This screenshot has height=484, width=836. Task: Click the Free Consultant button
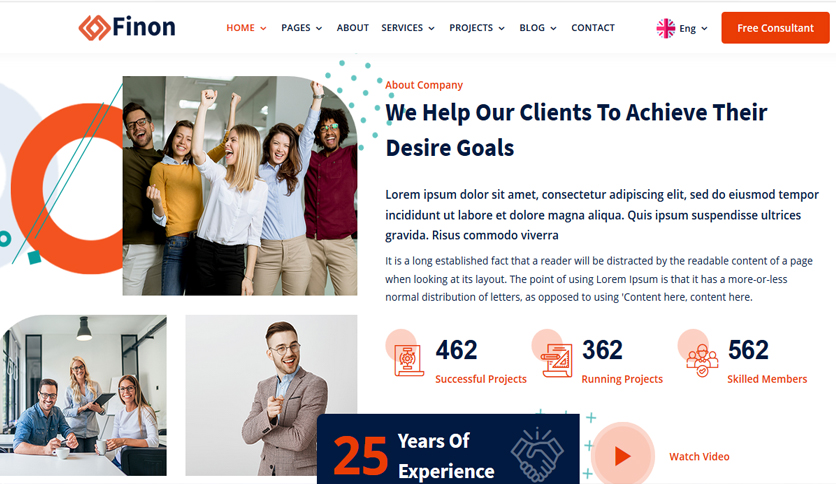[775, 28]
